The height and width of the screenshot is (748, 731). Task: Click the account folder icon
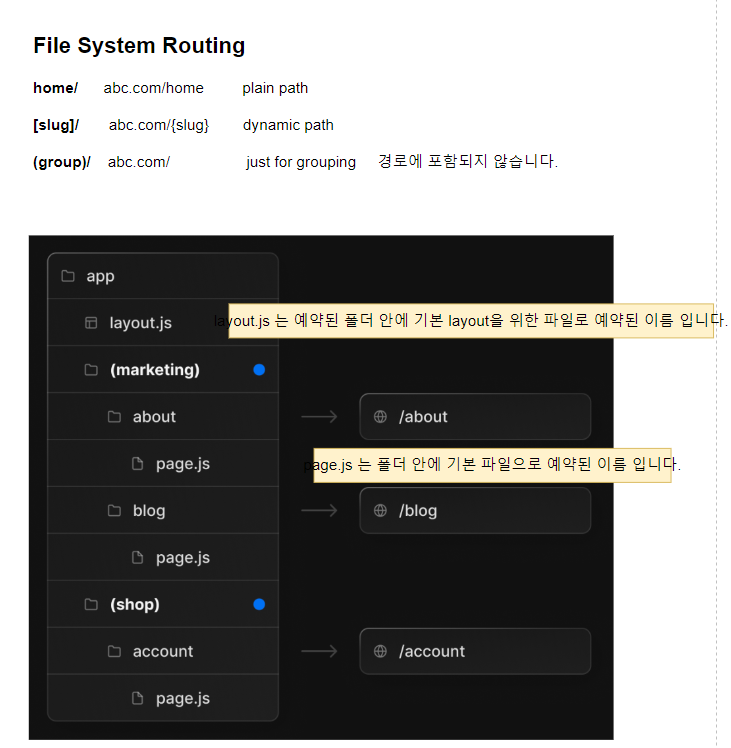(x=115, y=651)
